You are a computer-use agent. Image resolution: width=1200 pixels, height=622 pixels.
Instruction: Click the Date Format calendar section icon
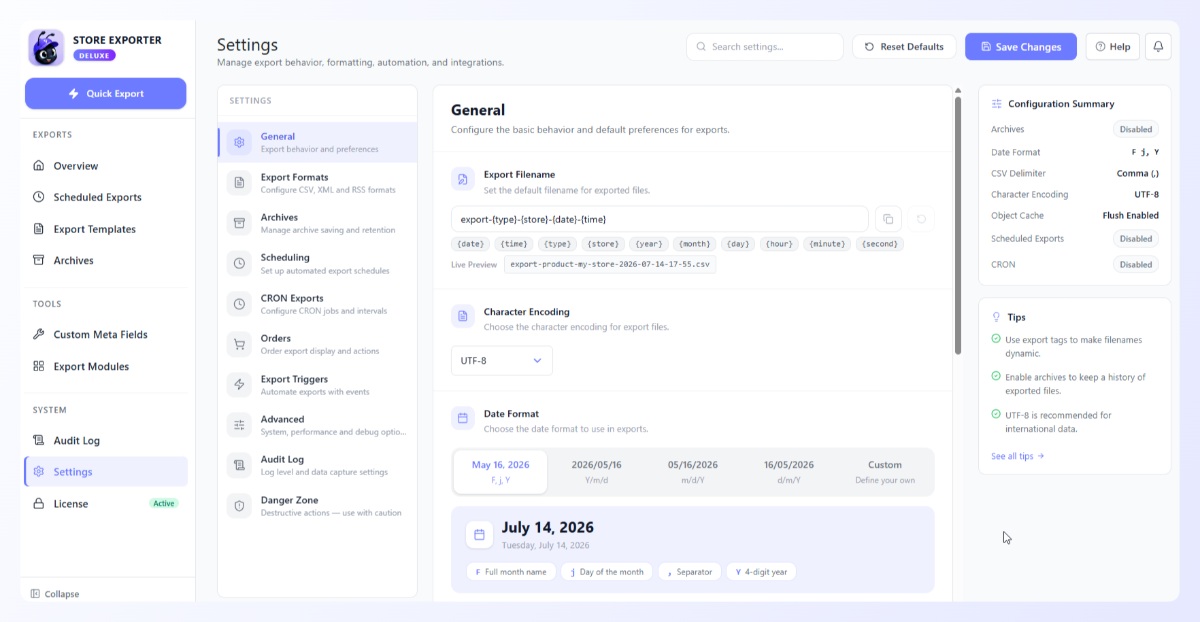pyautogui.click(x=463, y=419)
